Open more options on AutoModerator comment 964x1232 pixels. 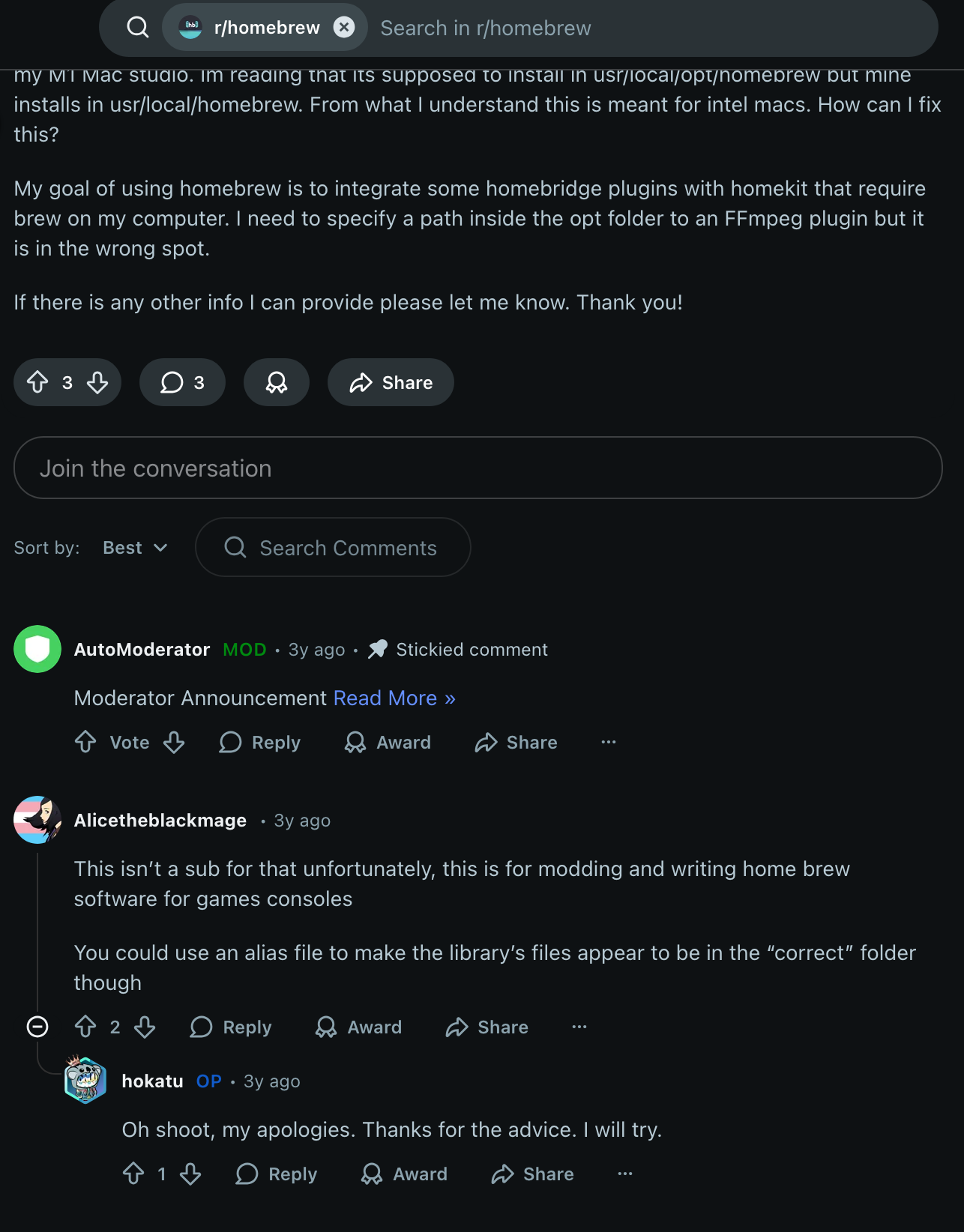point(608,742)
